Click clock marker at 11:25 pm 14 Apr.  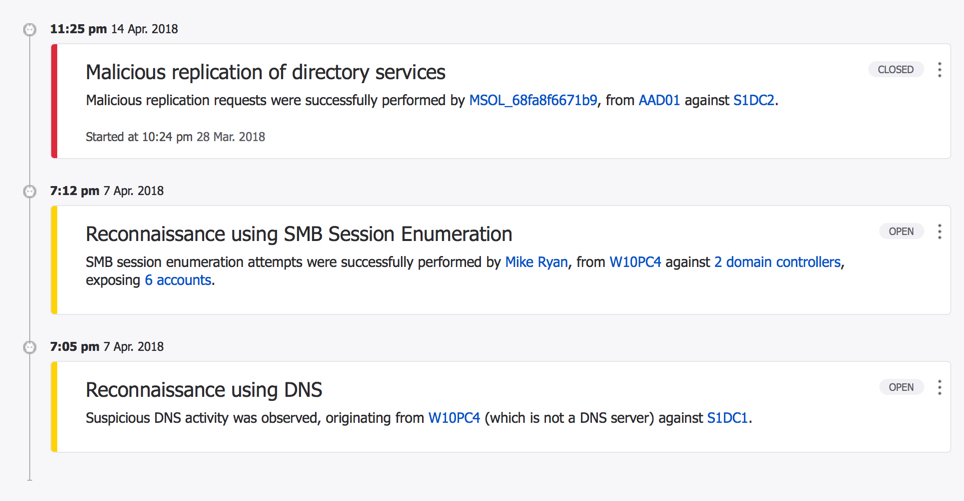pos(30,30)
